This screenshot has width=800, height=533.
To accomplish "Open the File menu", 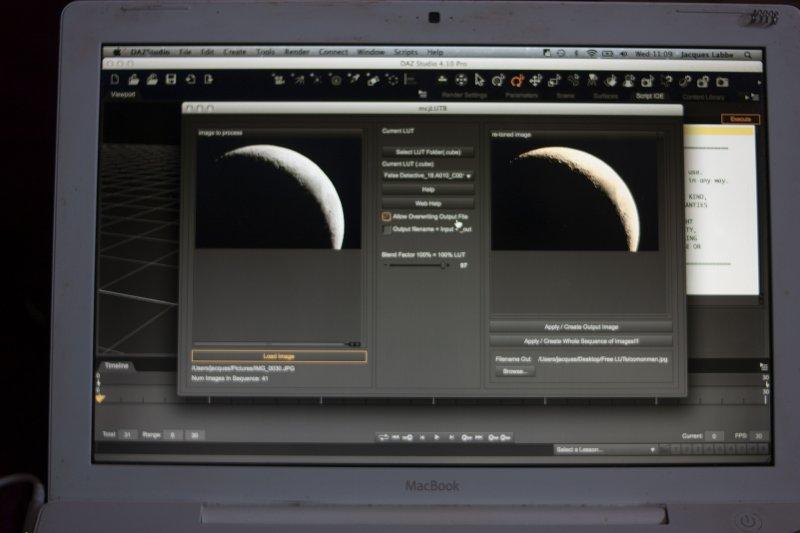I will click(x=185, y=52).
